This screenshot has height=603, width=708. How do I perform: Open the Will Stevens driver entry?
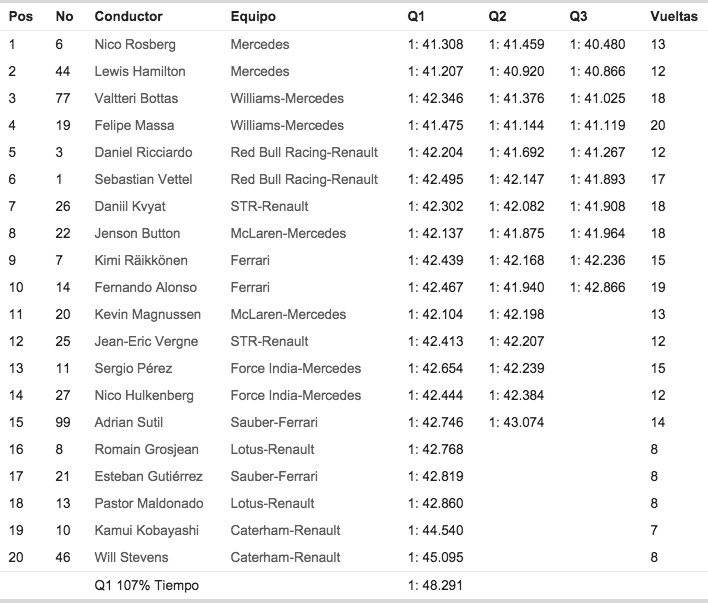(x=131, y=557)
